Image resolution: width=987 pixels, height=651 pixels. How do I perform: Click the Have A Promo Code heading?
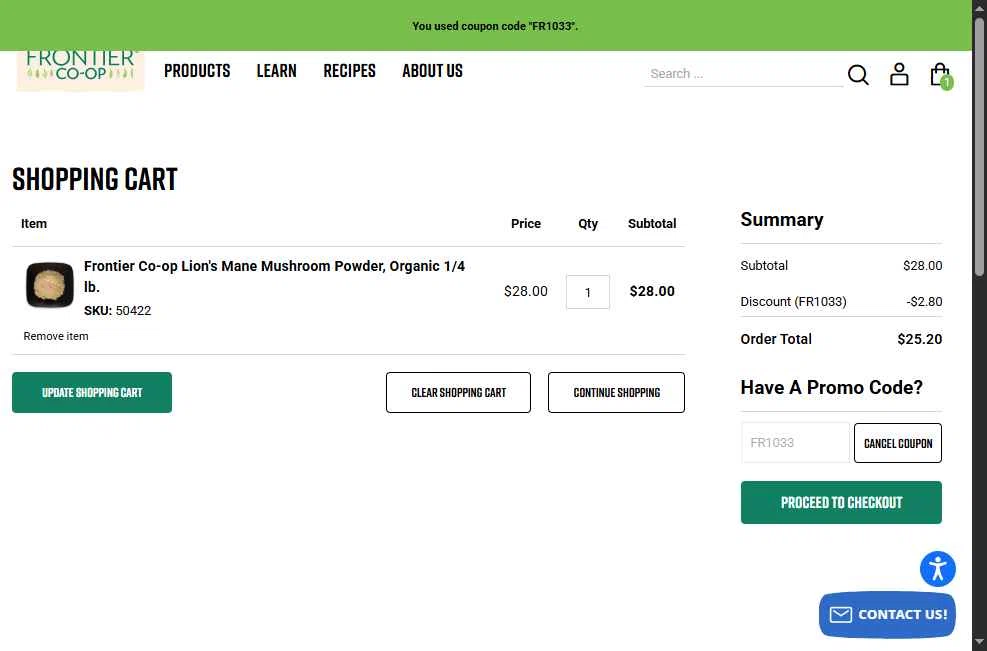pyautogui.click(x=832, y=387)
